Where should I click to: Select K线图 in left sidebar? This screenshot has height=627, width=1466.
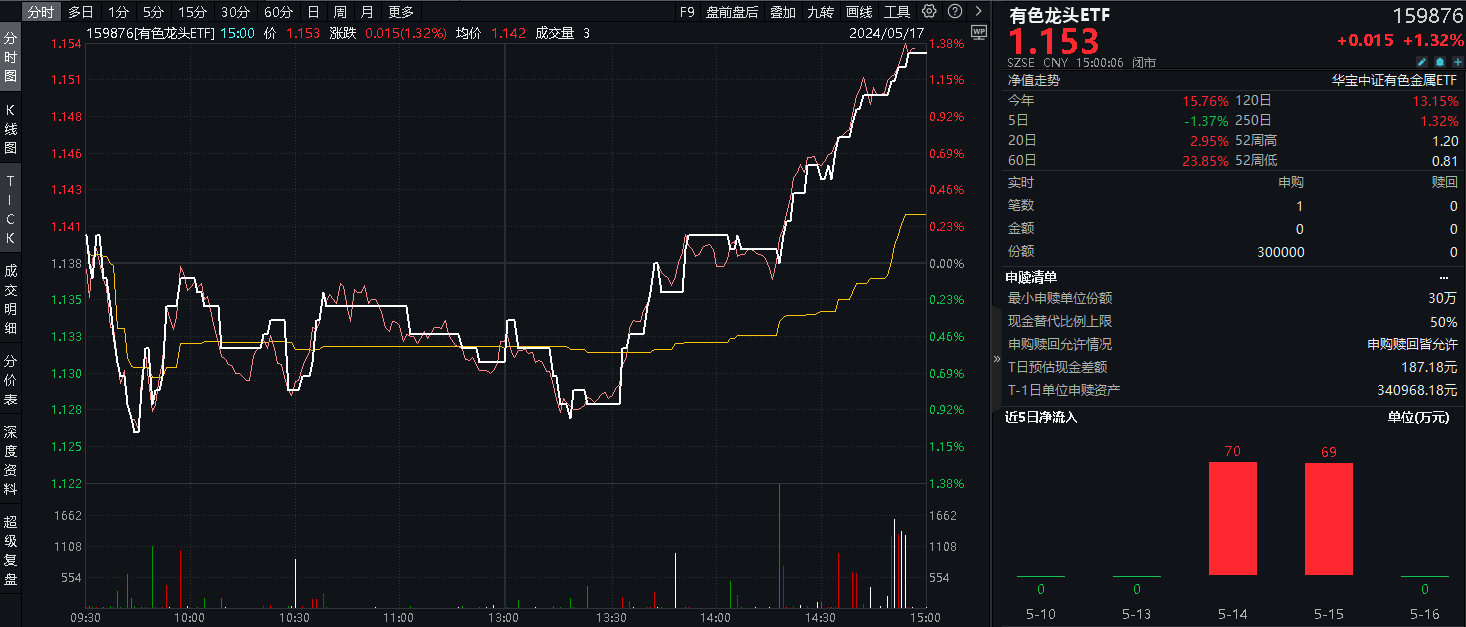coord(11,127)
